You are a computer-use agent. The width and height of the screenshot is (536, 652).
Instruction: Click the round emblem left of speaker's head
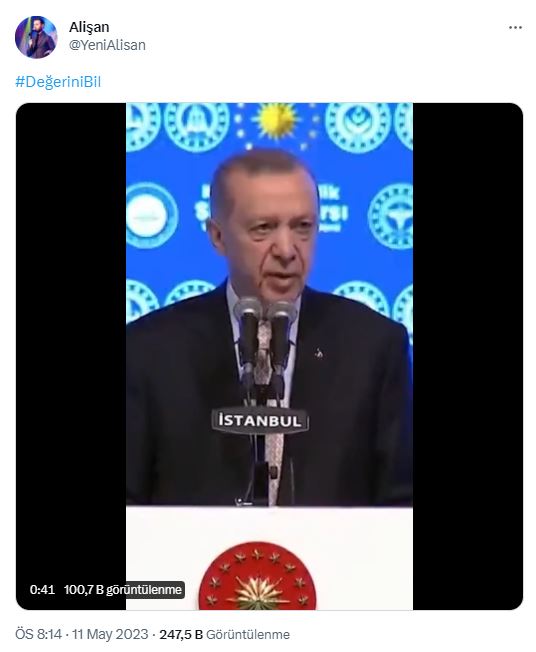coord(152,216)
